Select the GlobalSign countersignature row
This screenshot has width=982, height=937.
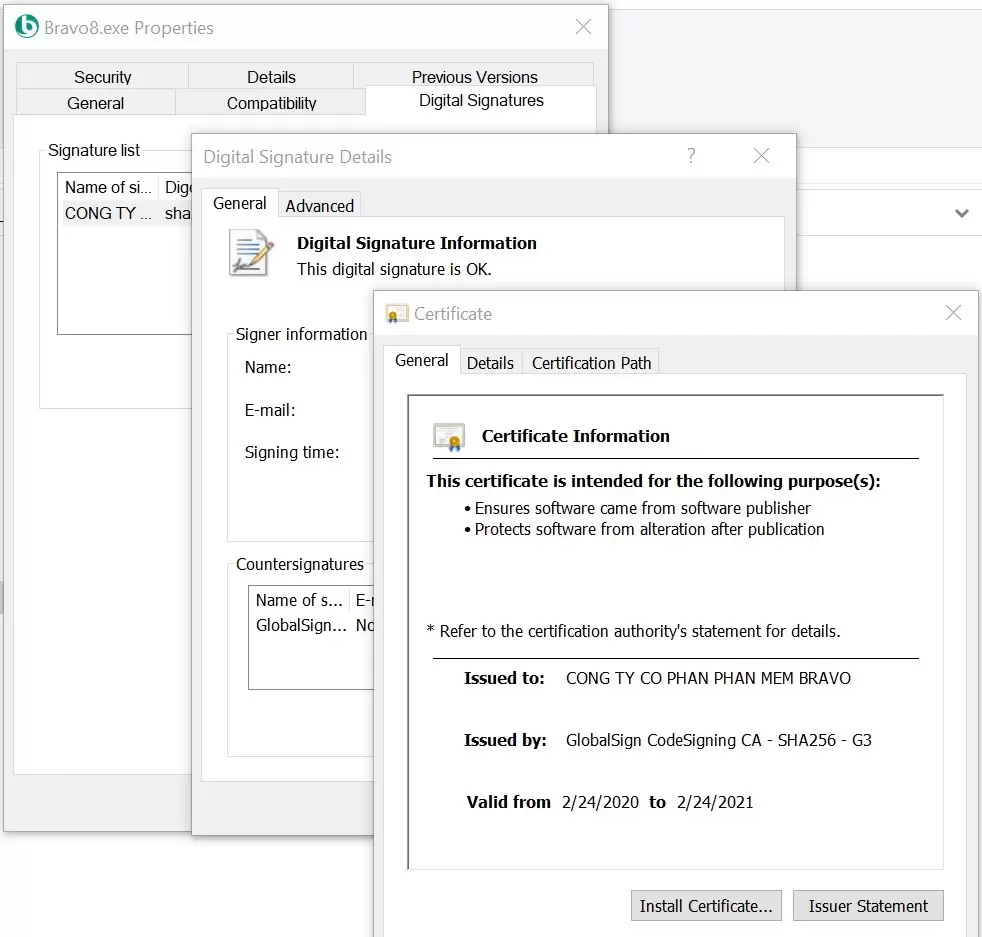[x=301, y=625]
